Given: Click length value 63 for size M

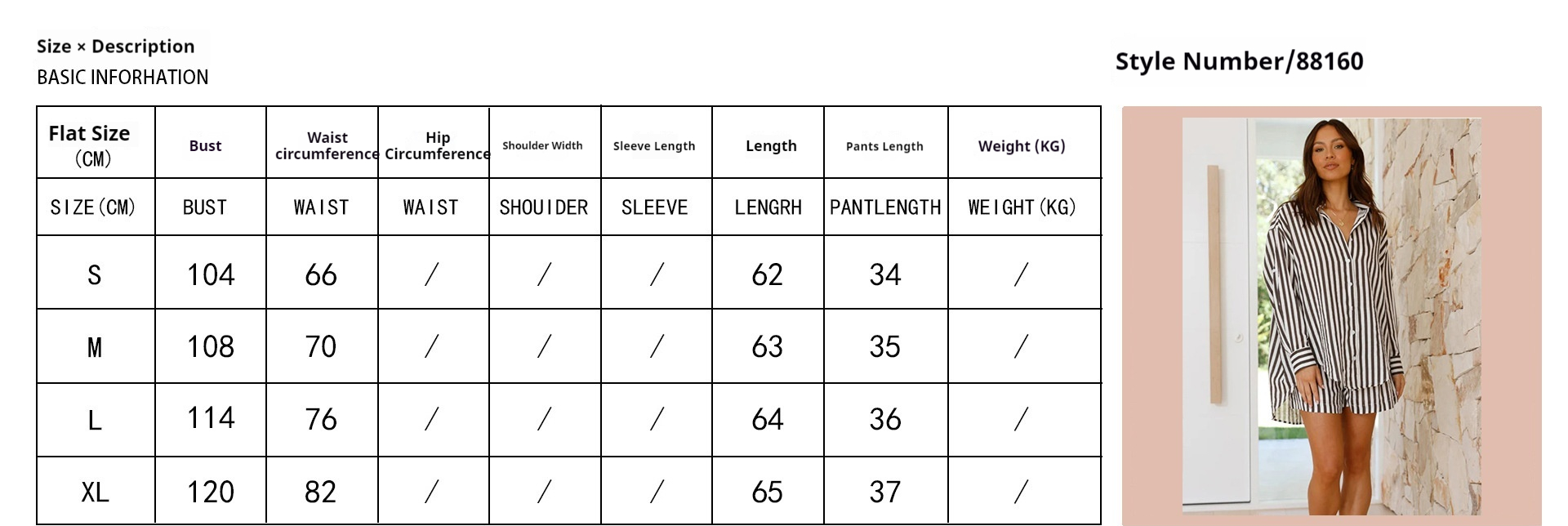Looking at the screenshot, I should click(767, 347).
